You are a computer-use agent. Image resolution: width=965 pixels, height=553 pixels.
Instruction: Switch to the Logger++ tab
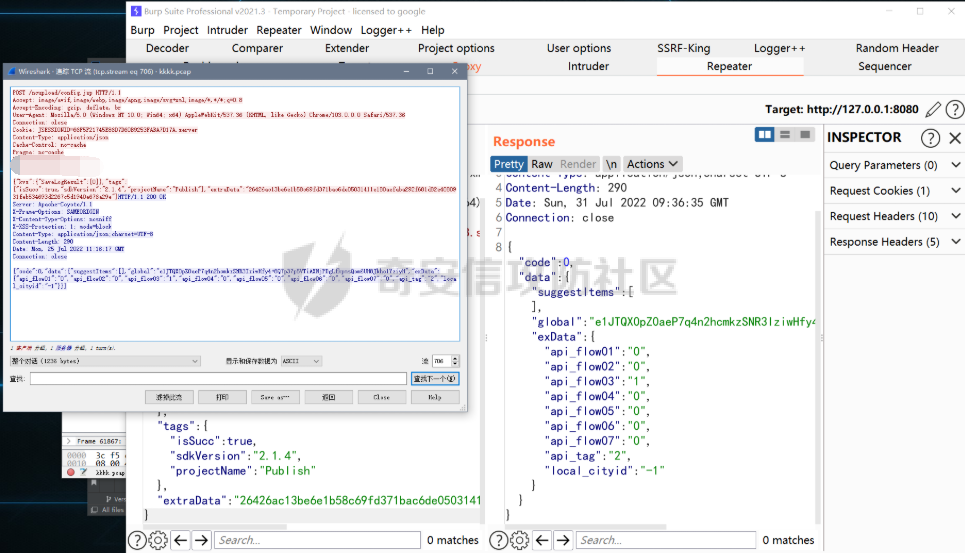(779, 48)
